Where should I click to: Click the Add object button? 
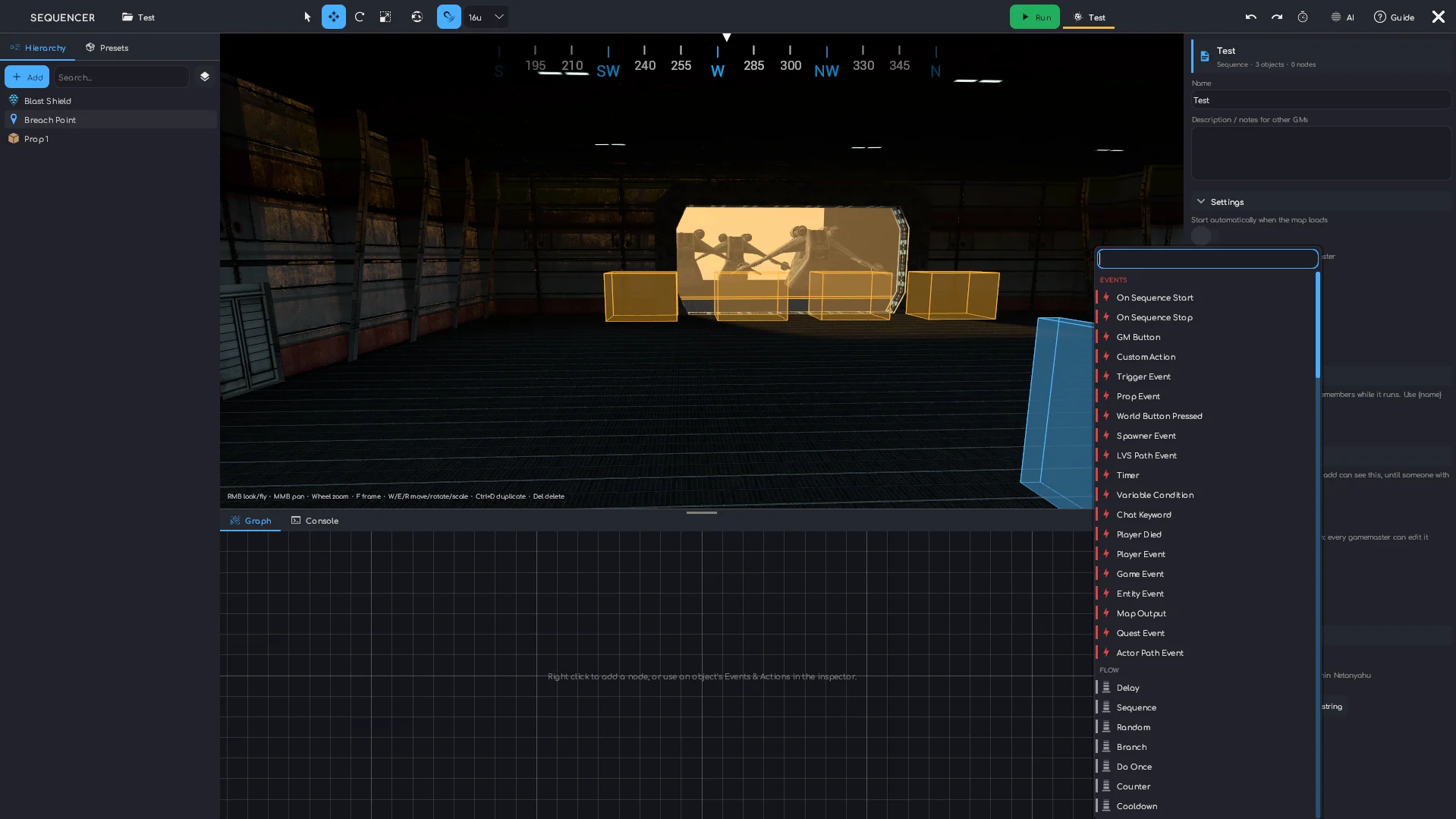point(27,77)
